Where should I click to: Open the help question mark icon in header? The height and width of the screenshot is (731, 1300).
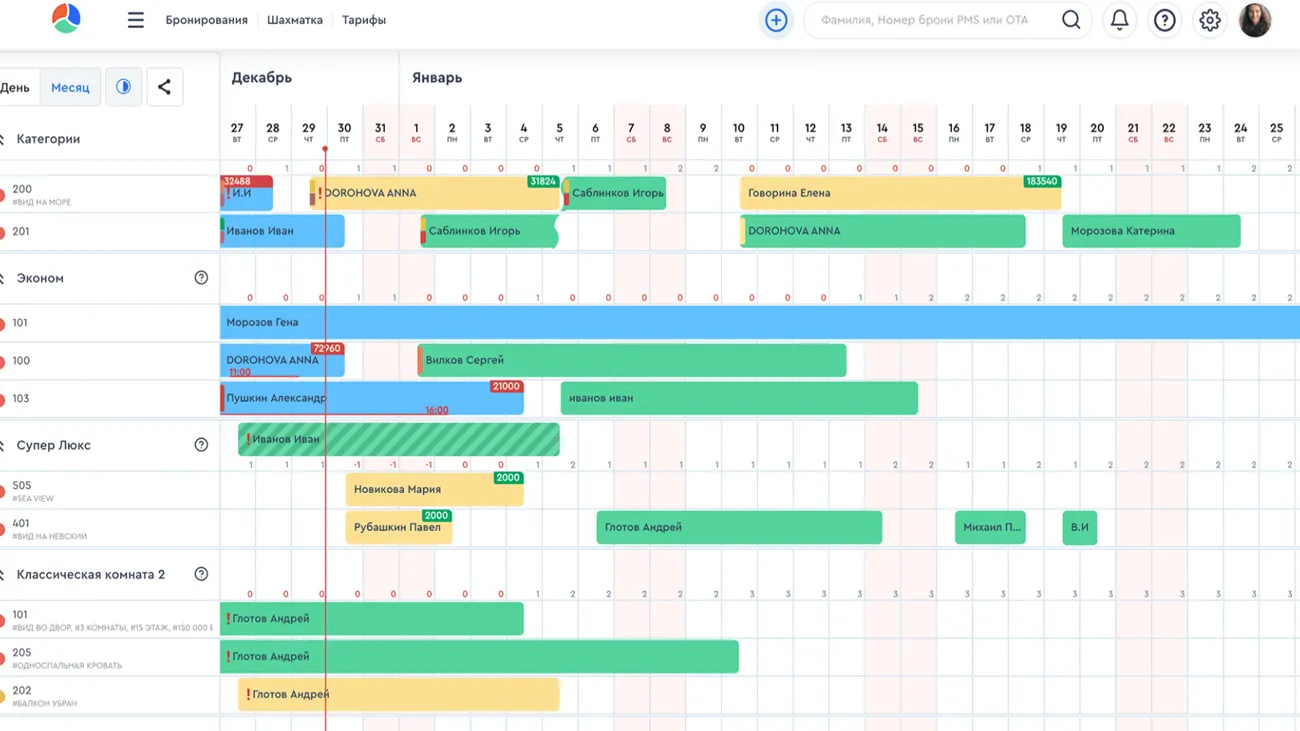[1164, 20]
